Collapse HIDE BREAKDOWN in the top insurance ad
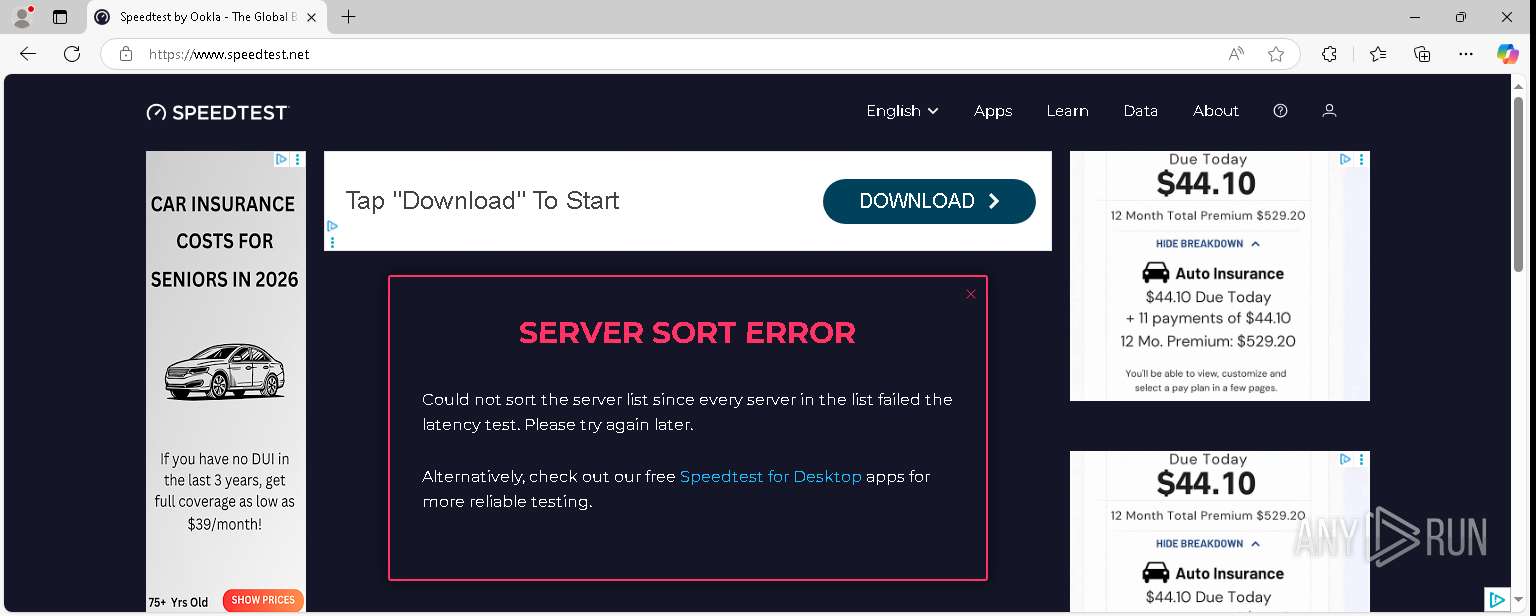 click(x=1208, y=244)
